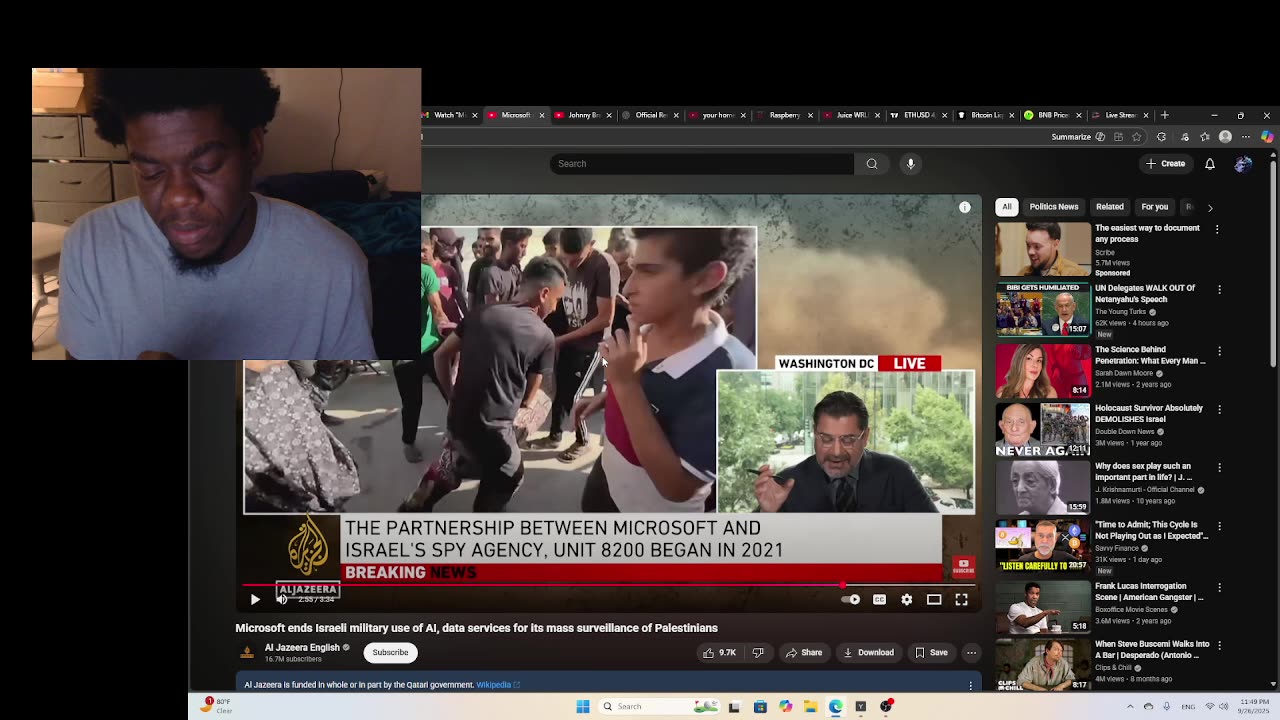Screen dimensions: 1280x720
Task: Open Edge settings and more menu
Action: [x=1246, y=137]
